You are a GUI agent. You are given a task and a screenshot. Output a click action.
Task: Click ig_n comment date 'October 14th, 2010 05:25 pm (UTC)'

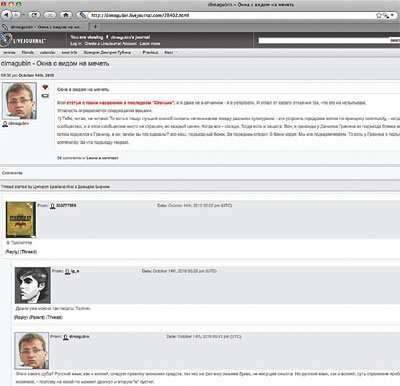coord(185,271)
